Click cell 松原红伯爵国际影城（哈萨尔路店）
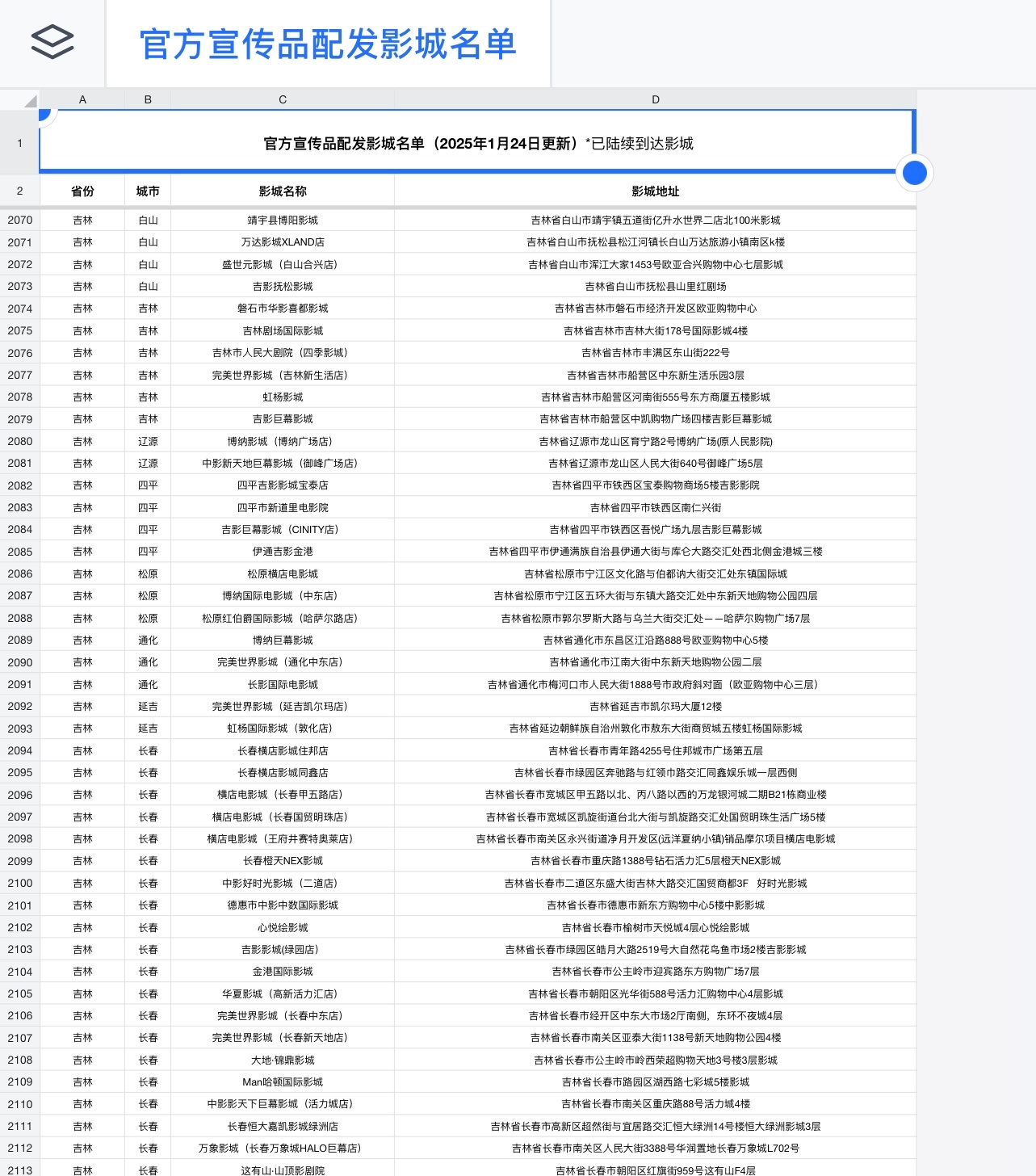Viewport: 1036px width, 1176px height. 283,618
